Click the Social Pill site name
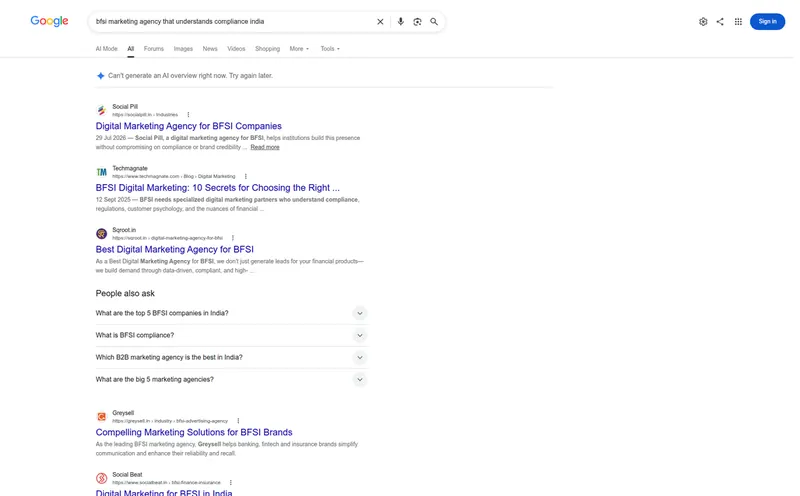Image resolution: width=800 pixels, height=496 pixels. click(125, 107)
